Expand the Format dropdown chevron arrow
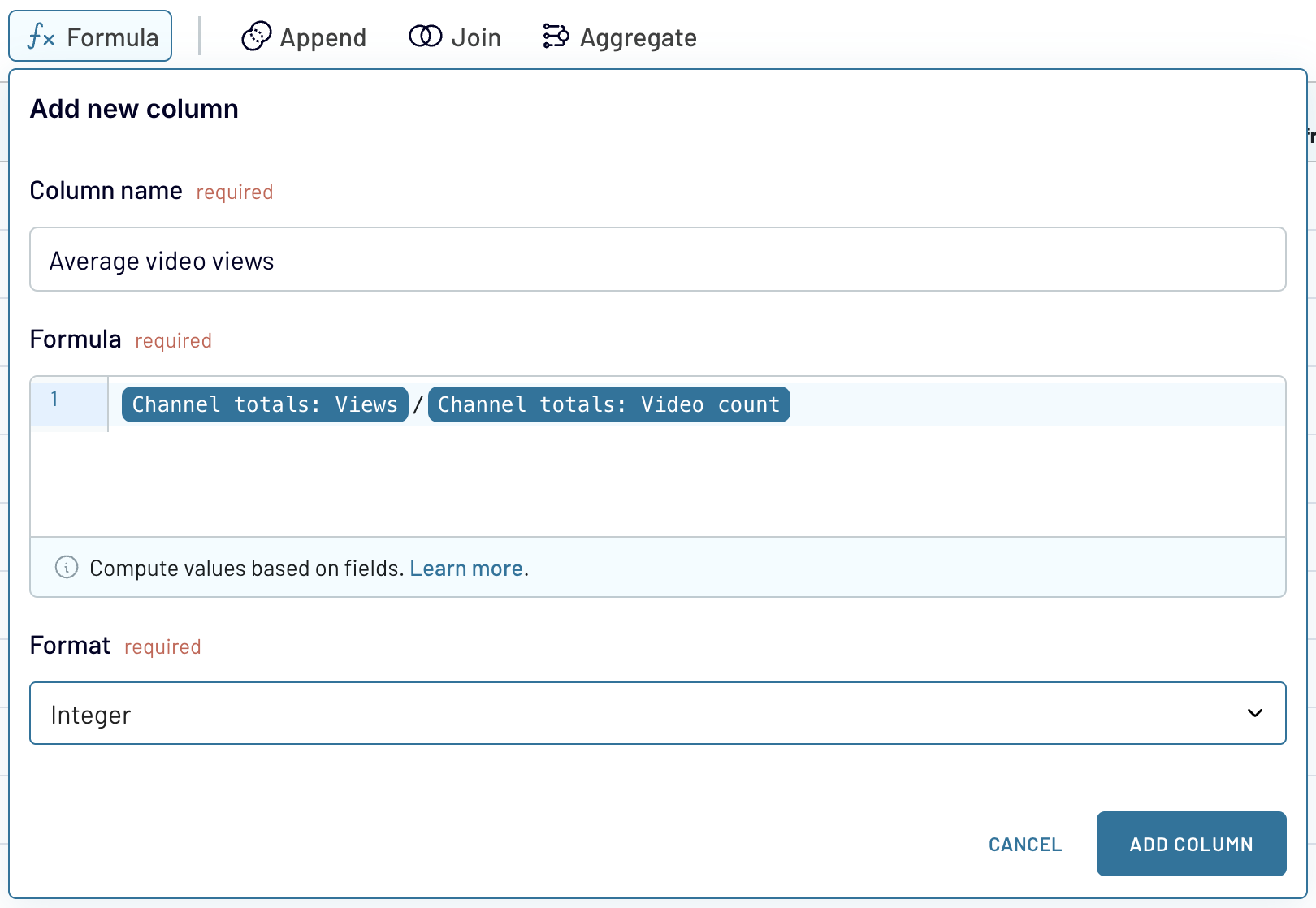This screenshot has width=1316, height=908. (1254, 713)
